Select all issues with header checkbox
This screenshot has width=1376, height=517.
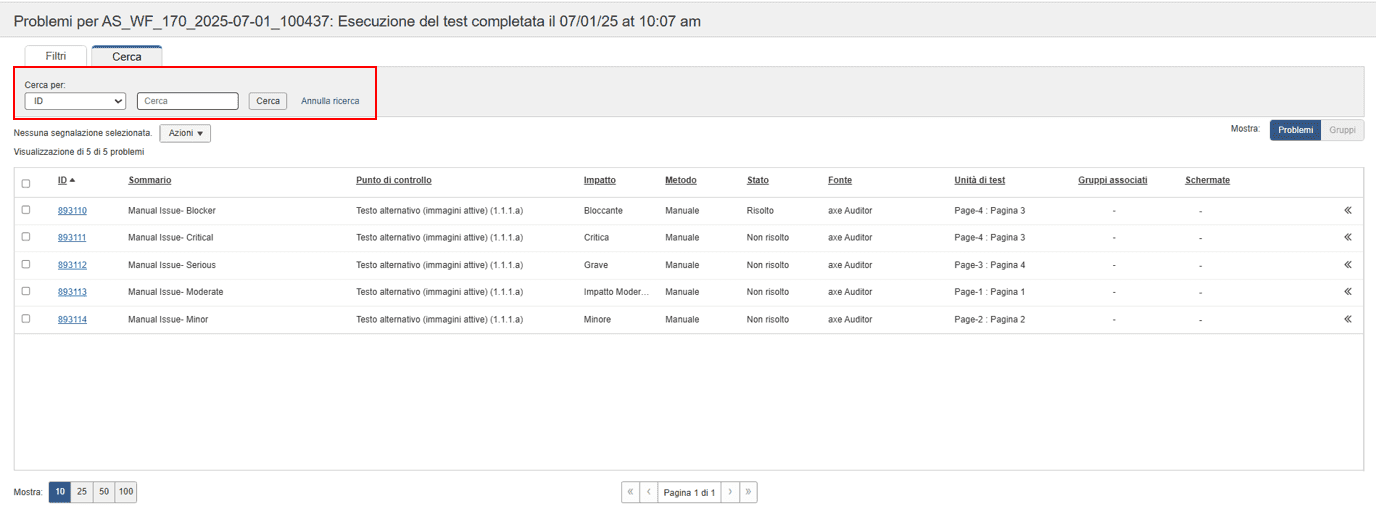pos(26,183)
